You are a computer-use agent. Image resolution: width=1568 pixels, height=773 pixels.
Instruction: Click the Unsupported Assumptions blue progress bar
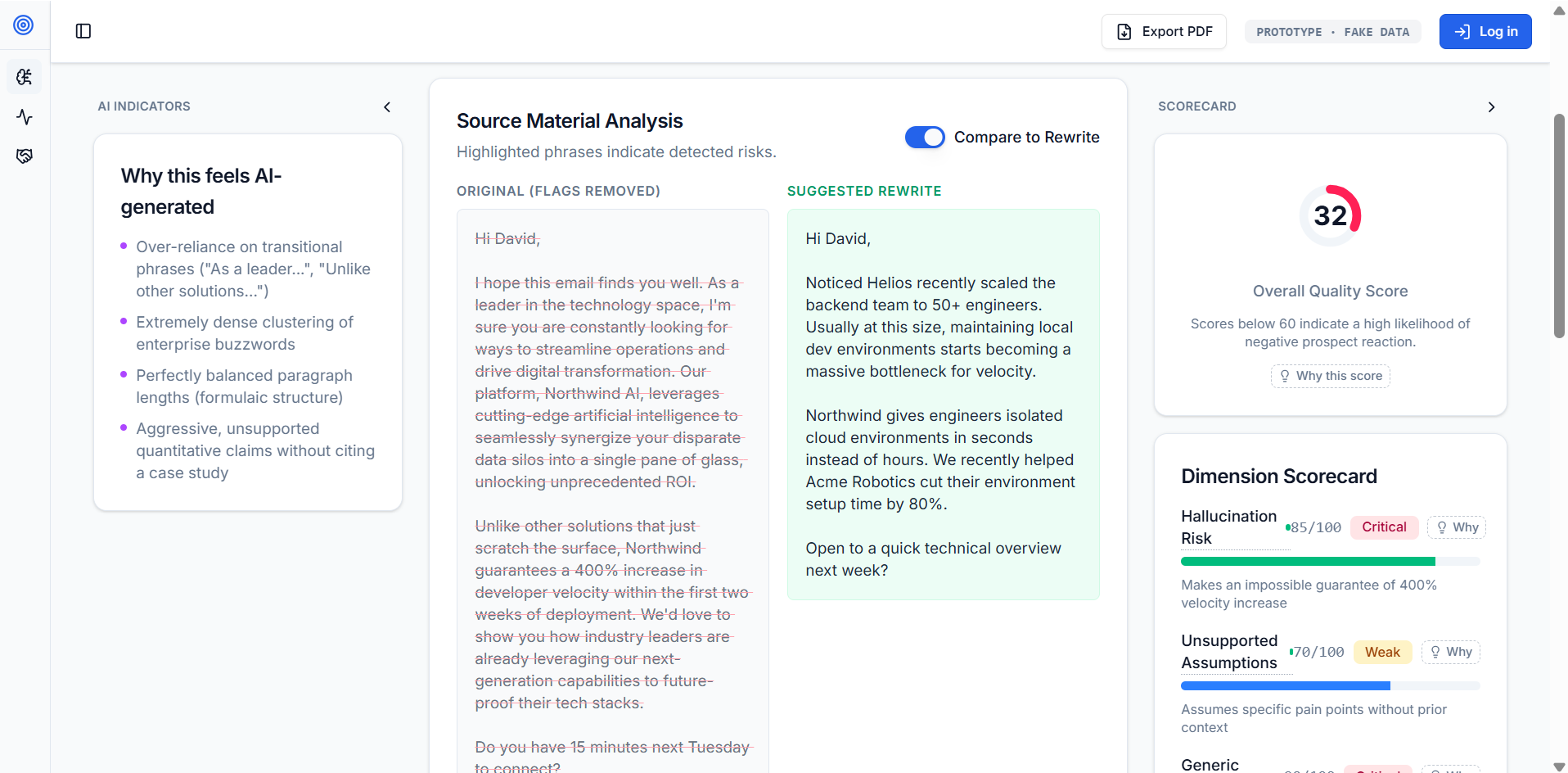pyautogui.click(x=1331, y=686)
